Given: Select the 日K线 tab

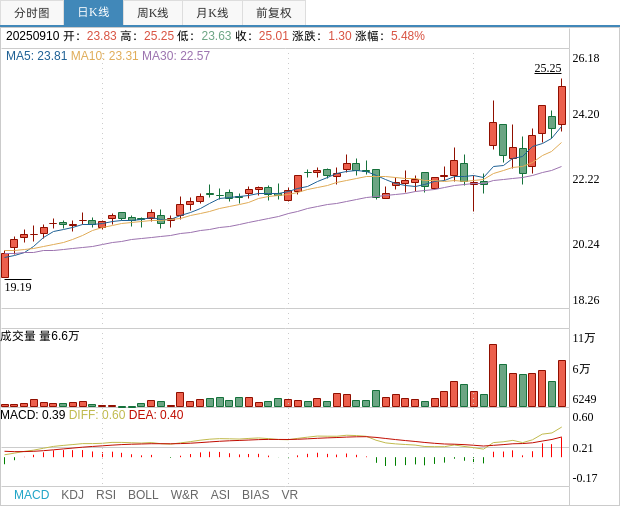Looking at the screenshot, I should point(93,13).
